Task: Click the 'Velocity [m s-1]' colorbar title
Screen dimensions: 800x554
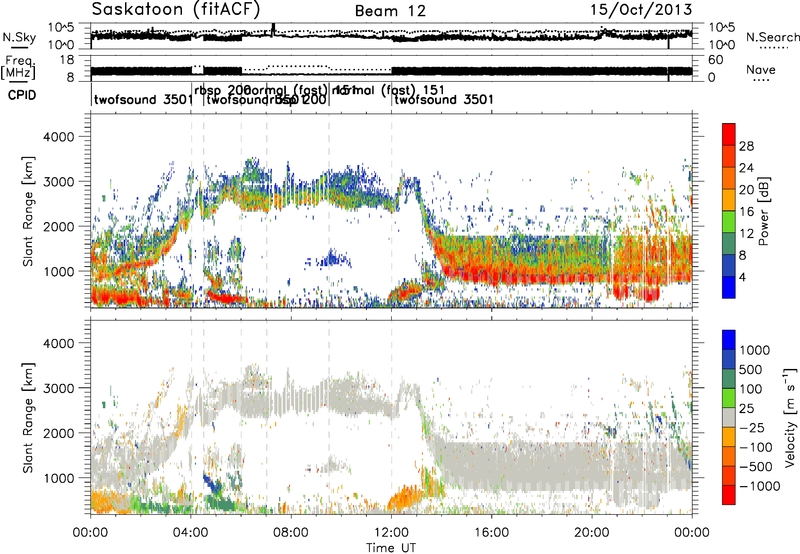Action: (x=790, y=417)
